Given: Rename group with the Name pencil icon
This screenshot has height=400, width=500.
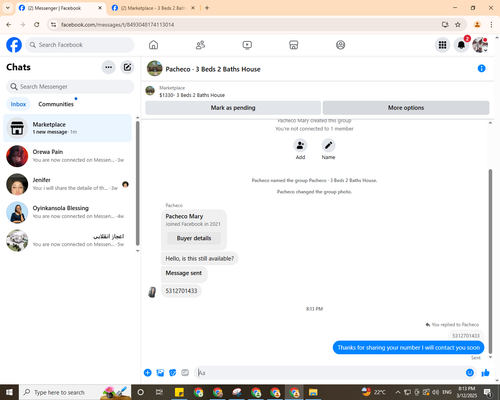Looking at the screenshot, I should coord(328,145).
